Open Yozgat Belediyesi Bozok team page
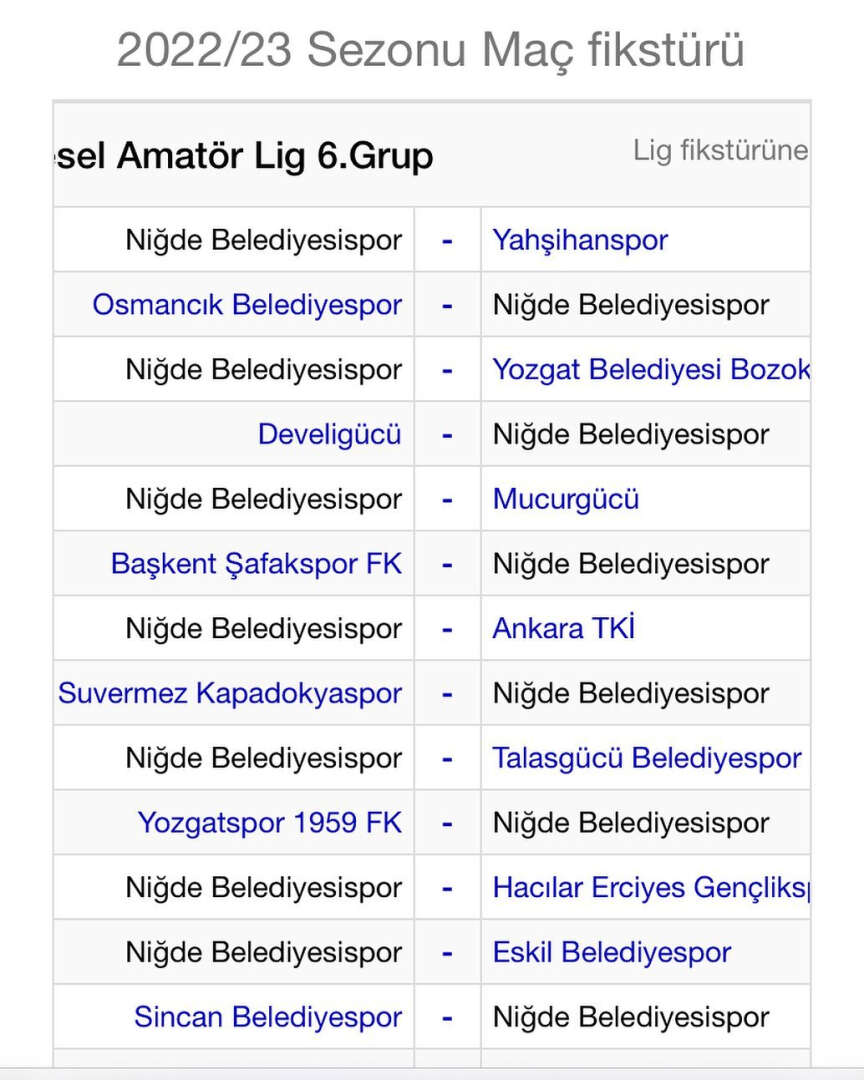864x1080 pixels. pos(650,370)
